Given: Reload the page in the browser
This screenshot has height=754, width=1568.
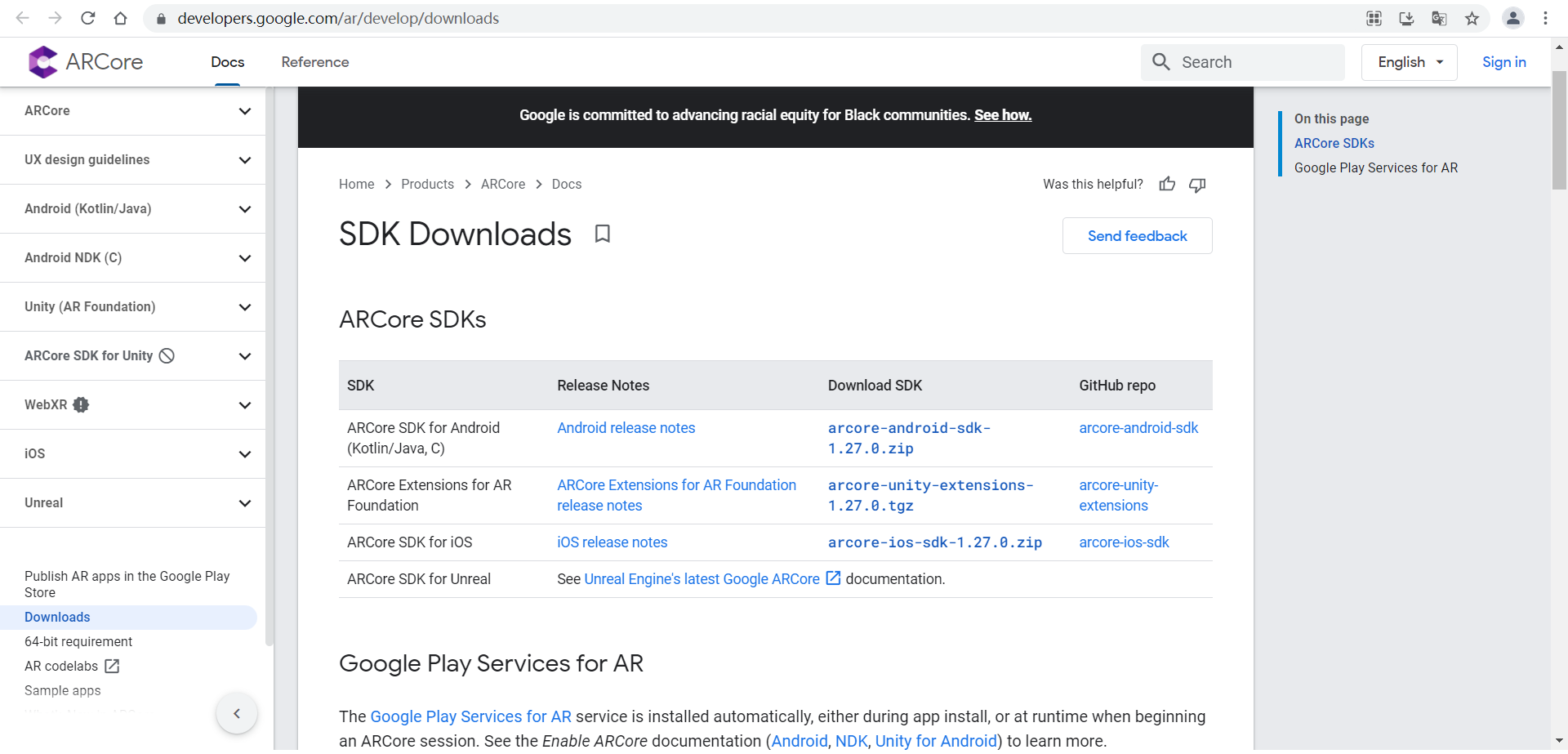Looking at the screenshot, I should pos(88,18).
